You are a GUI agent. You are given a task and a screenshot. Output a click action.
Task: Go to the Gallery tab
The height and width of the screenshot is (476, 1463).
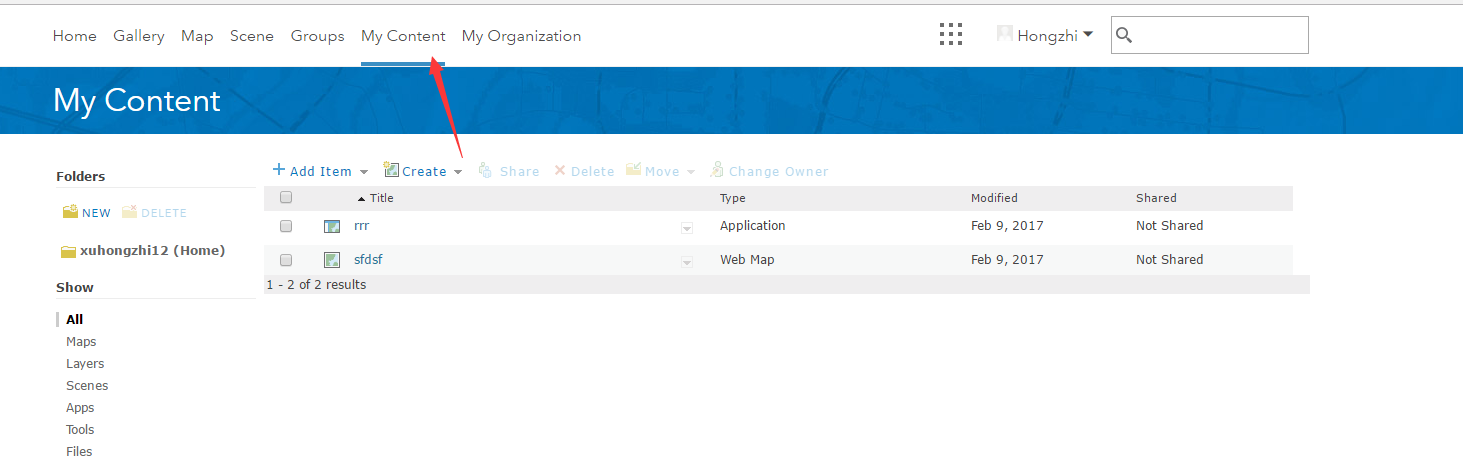(x=138, y=36)
